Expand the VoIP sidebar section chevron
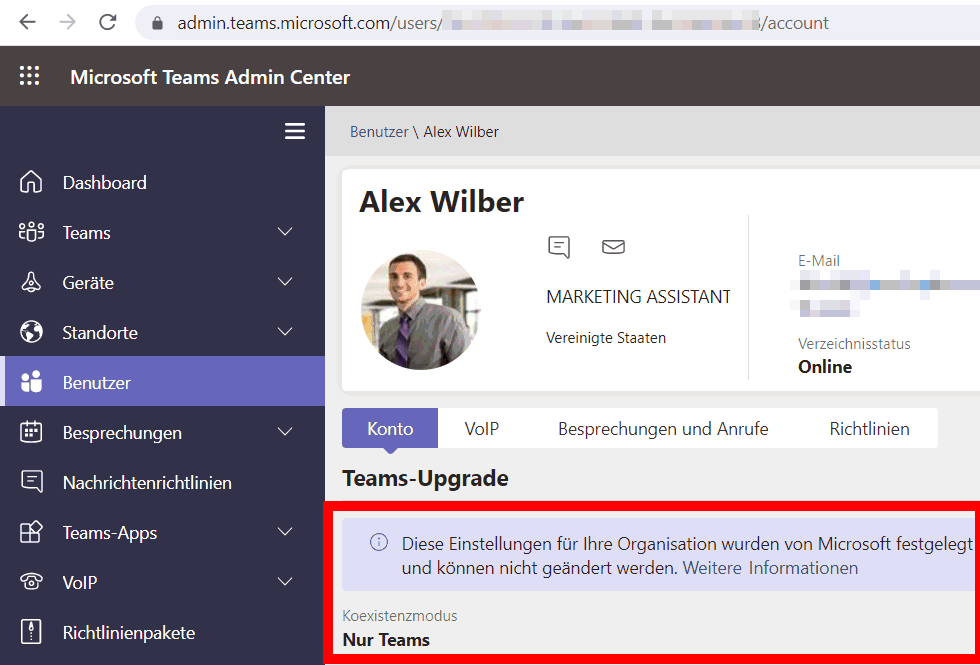The image size is (980, 665). click(285, 582)
